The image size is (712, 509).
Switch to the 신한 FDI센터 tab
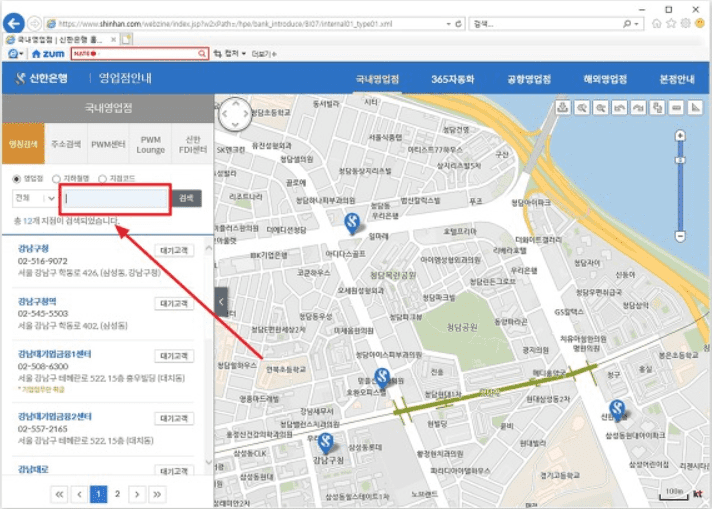pyautogui.click(x=193, y=143)
